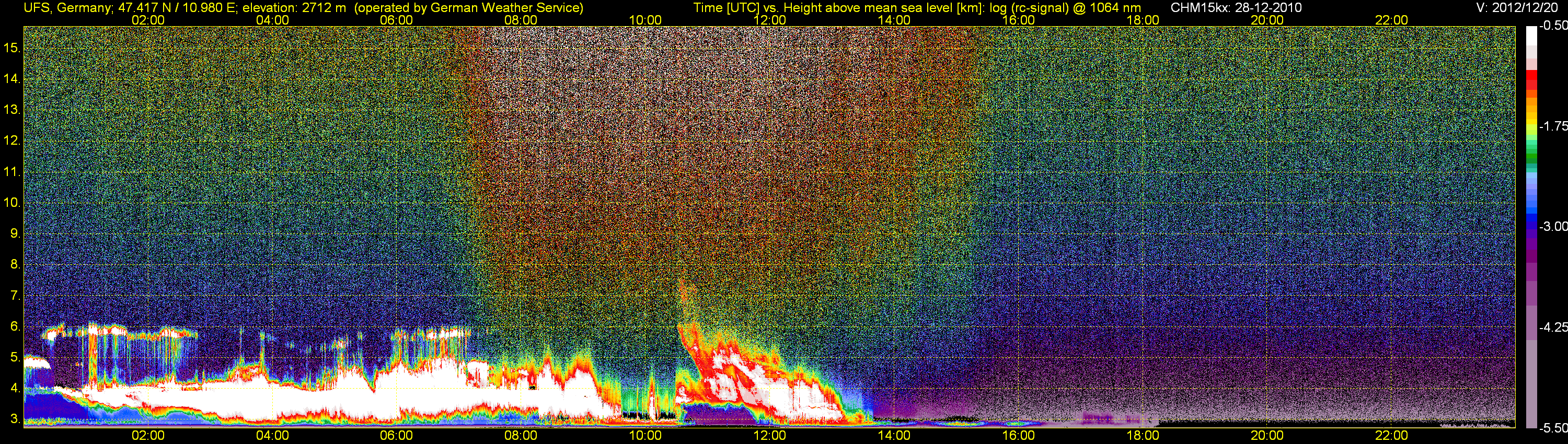Click the '3.' height axis label
Screen dimensions: 1568x444
15,419
